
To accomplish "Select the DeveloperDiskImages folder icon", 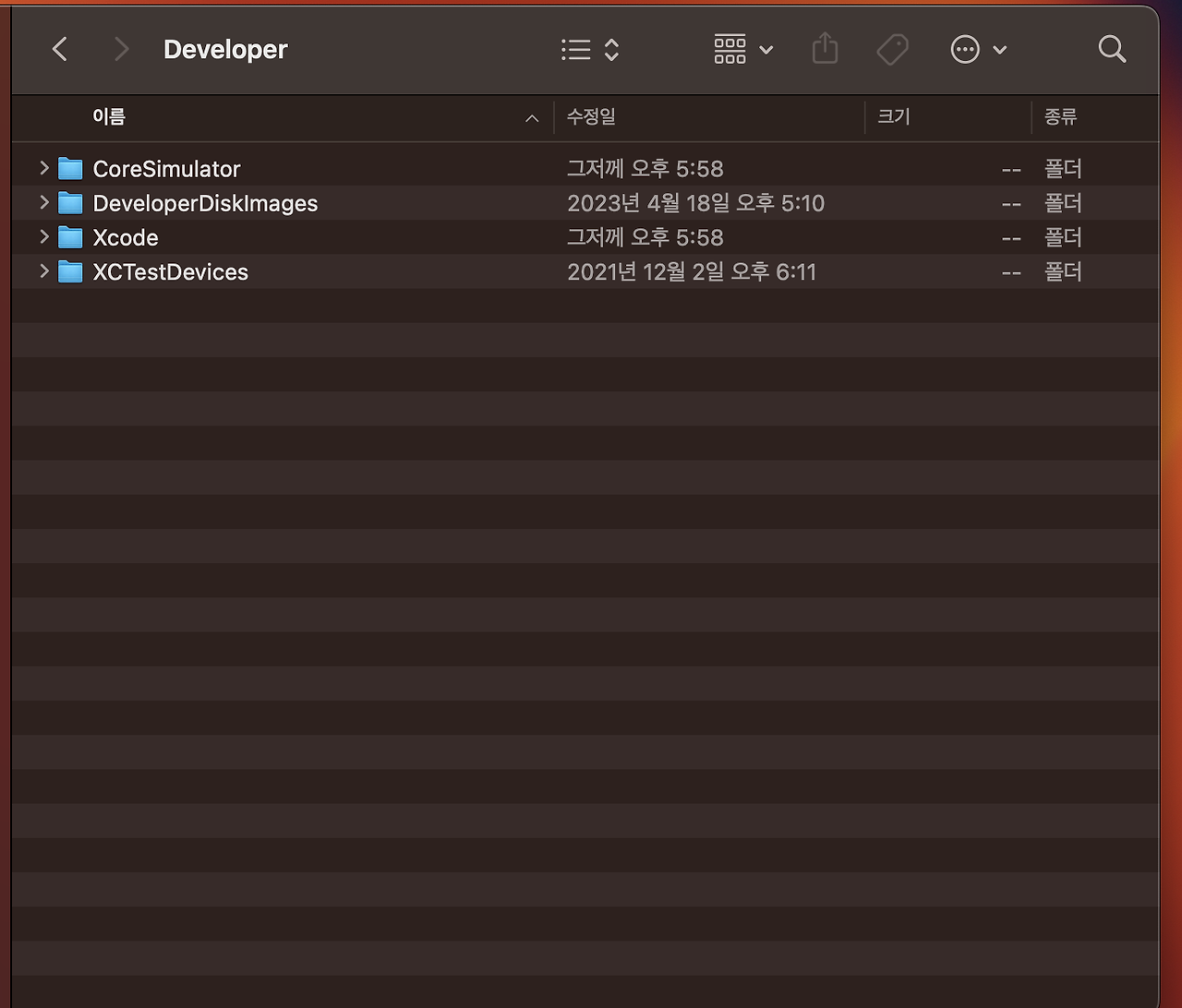I will pos(70,202).
